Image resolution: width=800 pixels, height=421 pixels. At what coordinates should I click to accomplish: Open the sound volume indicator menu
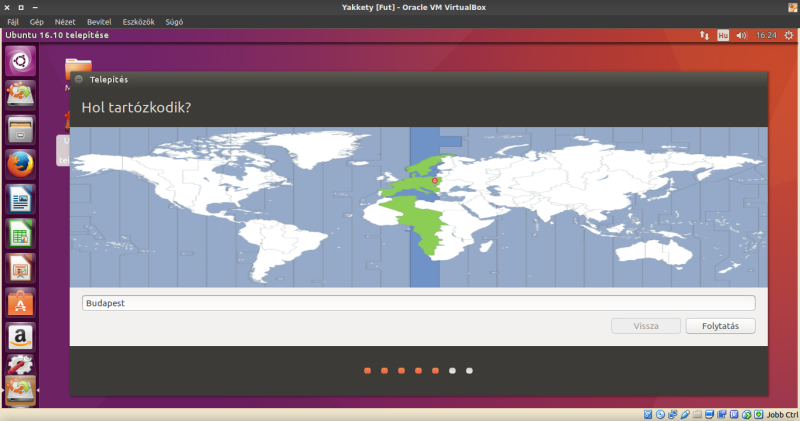pos(742,36)
